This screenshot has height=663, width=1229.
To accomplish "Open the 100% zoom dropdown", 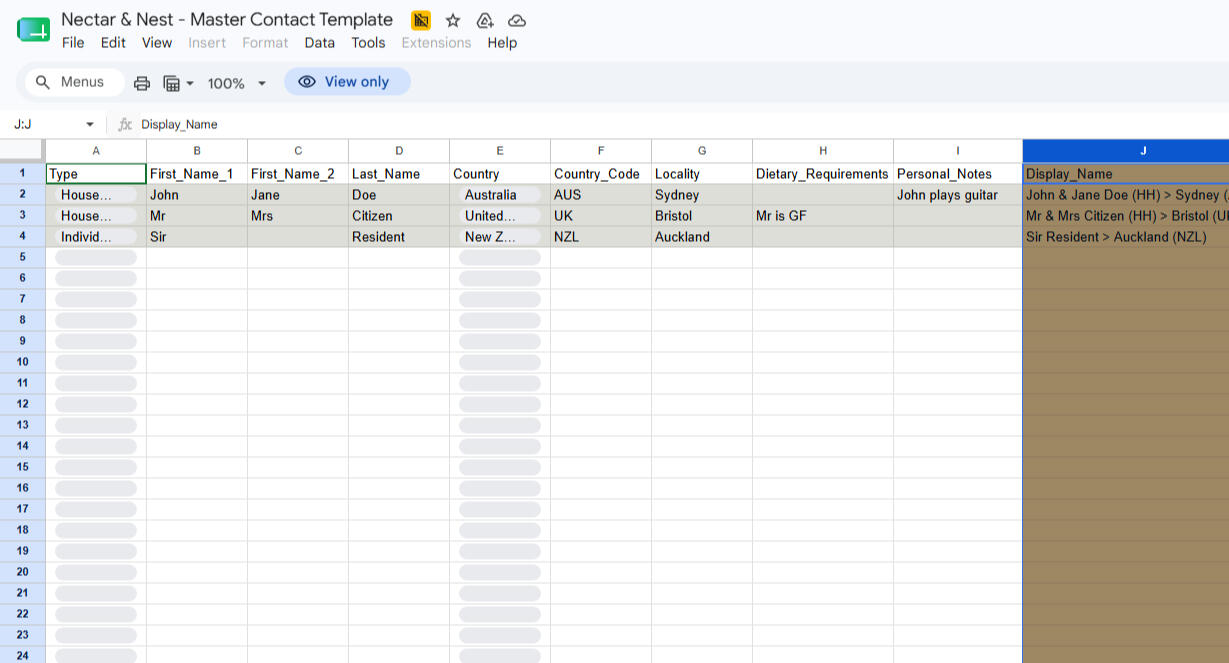I will (x=237, y=83).
